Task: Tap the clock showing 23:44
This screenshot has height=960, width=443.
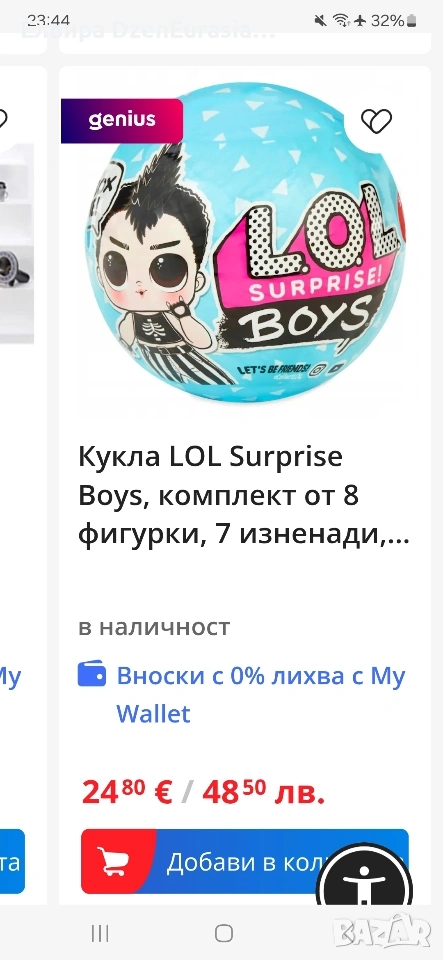Action: (x=48, y=21)
